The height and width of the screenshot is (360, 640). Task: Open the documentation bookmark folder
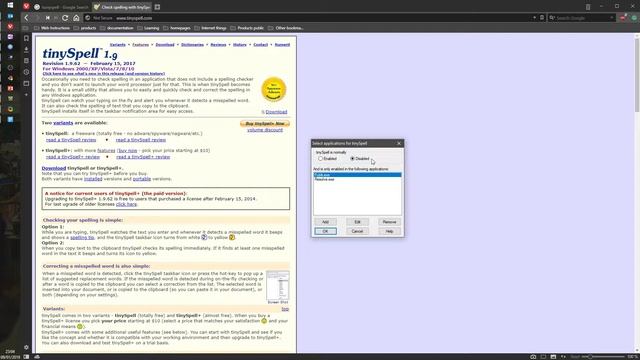(117, 28)
